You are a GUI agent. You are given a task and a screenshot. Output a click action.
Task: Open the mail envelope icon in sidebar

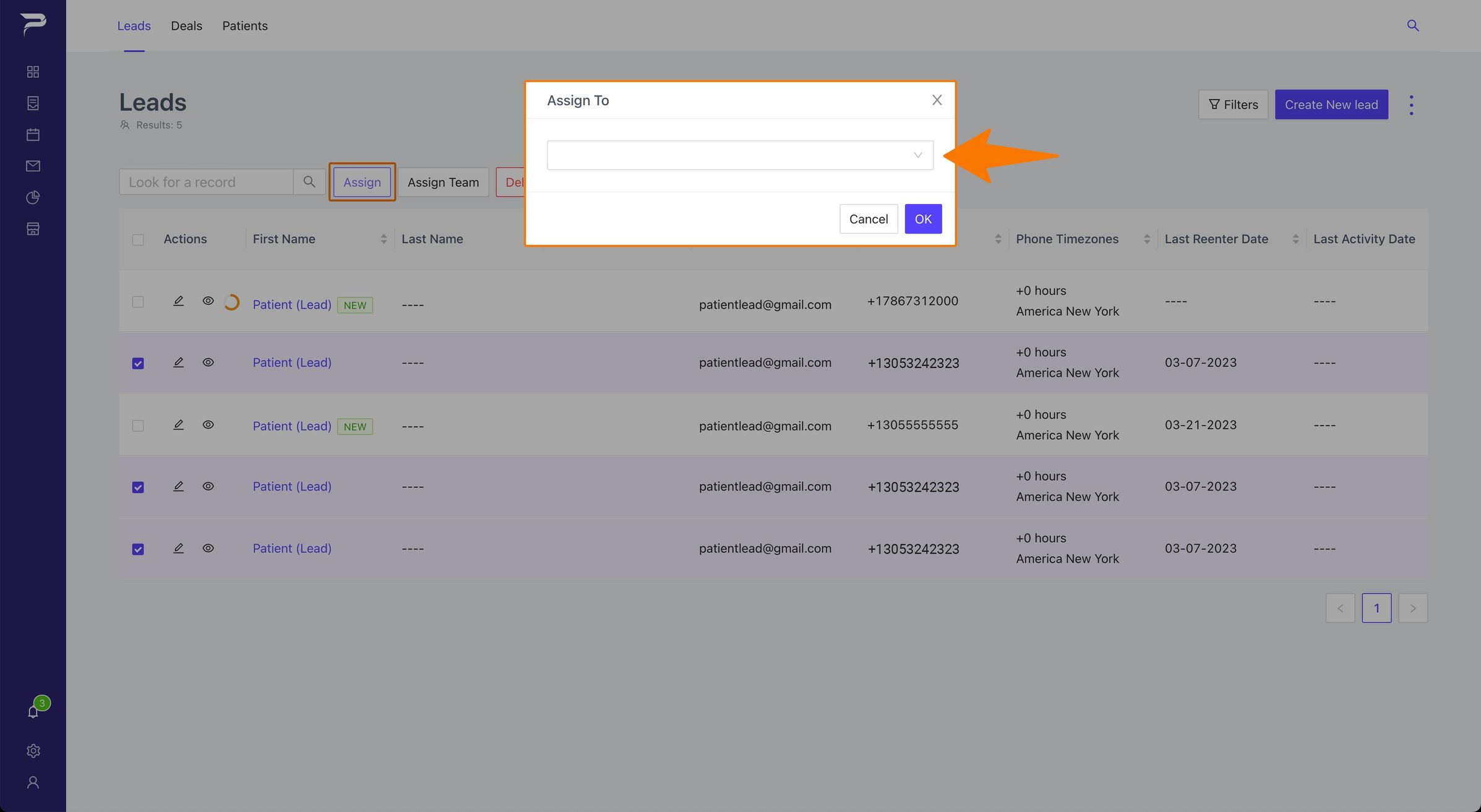pyautogui.click(x=33, y=166)
